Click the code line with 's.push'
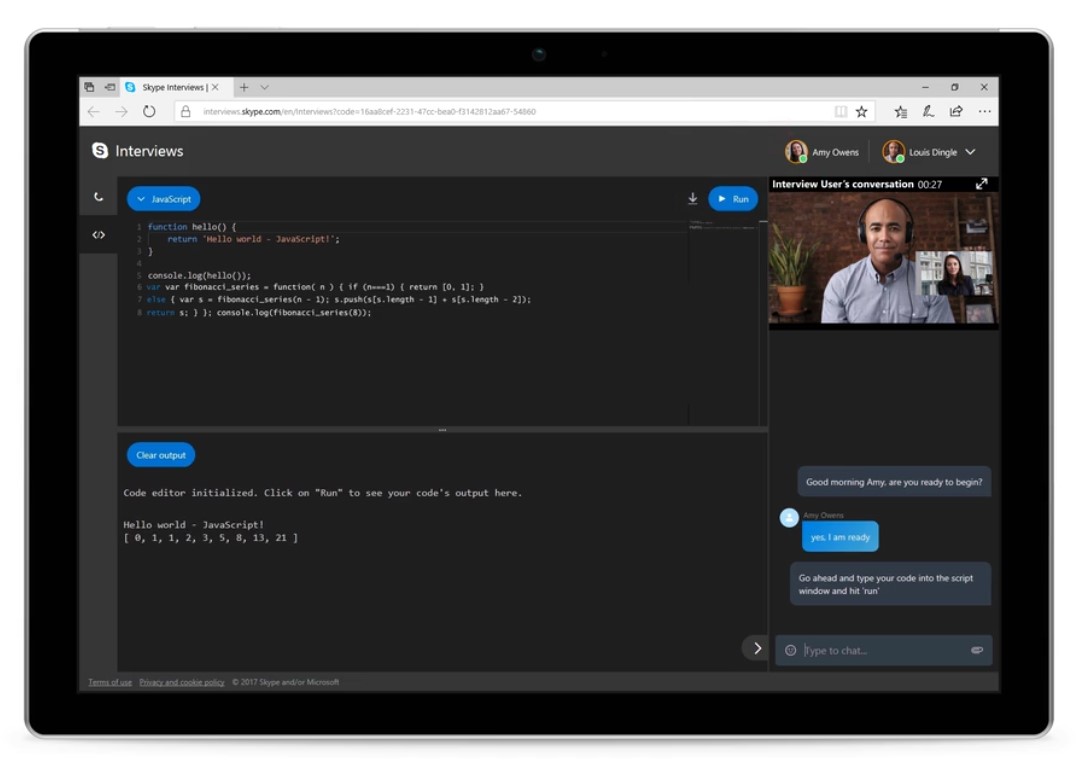This screenshot has width=1080, height=768. click(339, 300)
